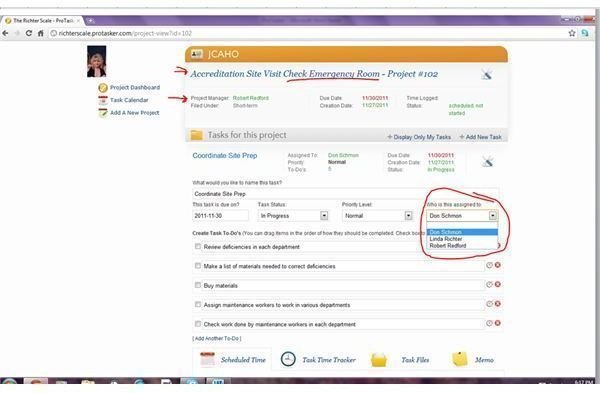
Task: Click the Task Files folder icon
Action: [x=379, y=360]
